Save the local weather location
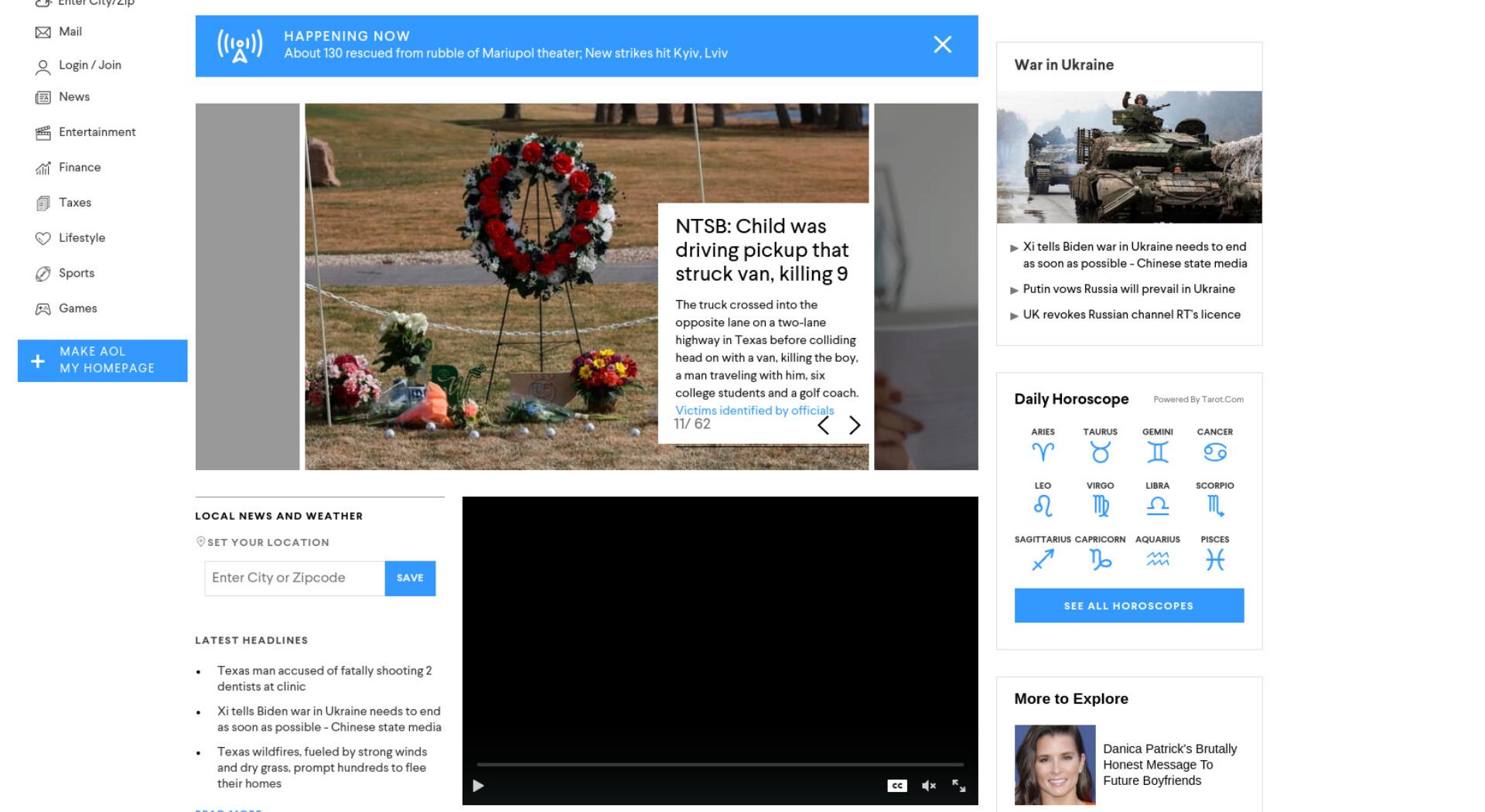The image size is (1485, 812). pos(410,578)
